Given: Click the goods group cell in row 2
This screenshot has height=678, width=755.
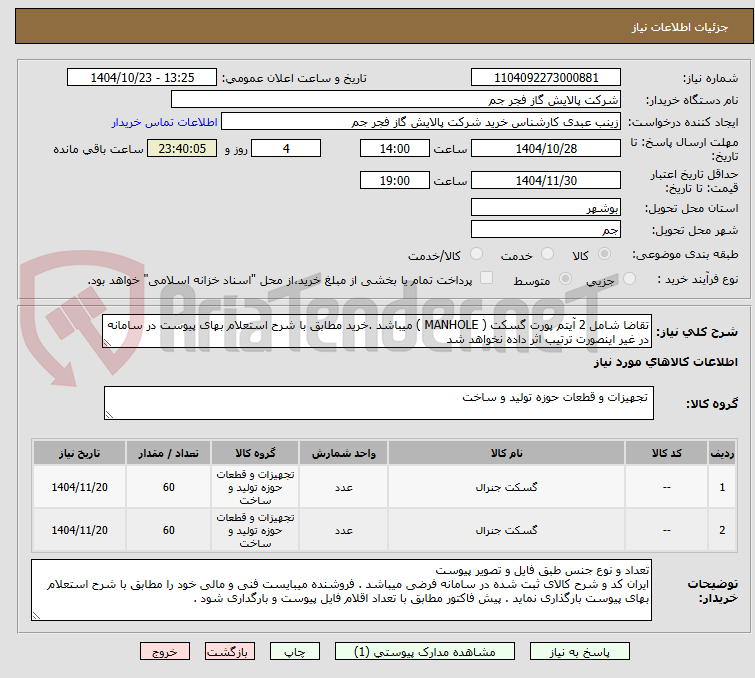Looking at the screenshot, I should [255, 530].
